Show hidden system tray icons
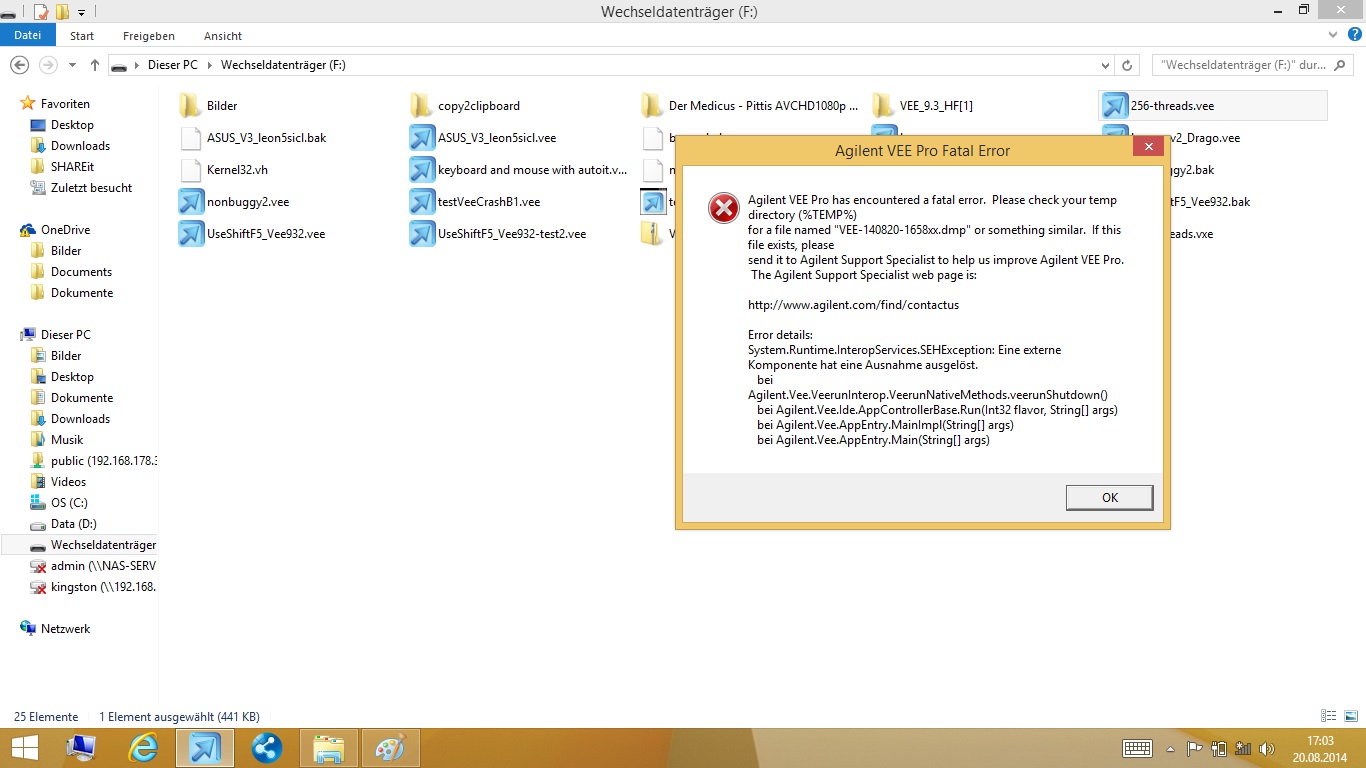This screenshot has height=768, width=1366. click(x=1171, y=749)
